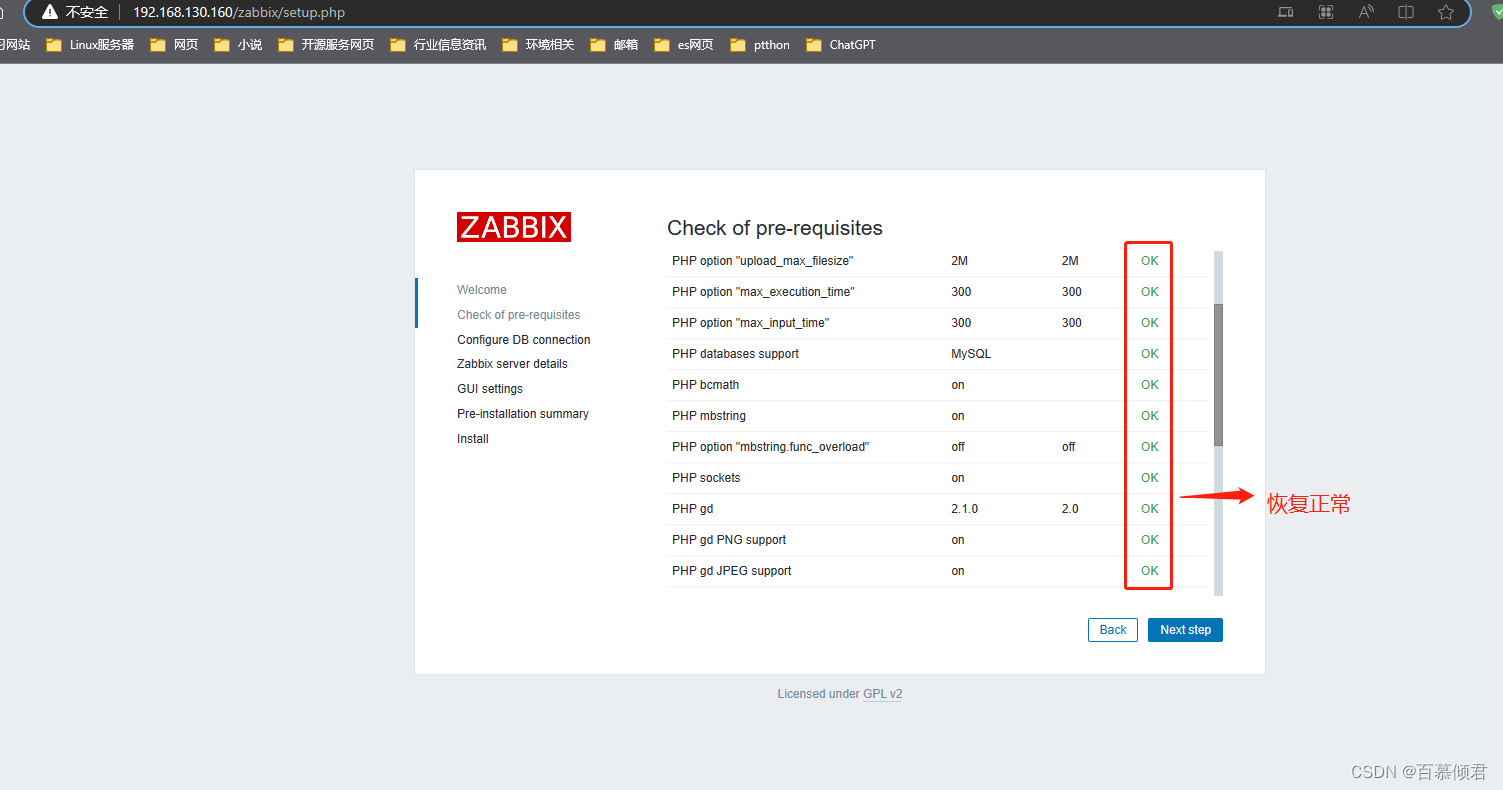Select Pre-installation summary step
This screenshot has height=790, width=1503.
coord(523,414)
